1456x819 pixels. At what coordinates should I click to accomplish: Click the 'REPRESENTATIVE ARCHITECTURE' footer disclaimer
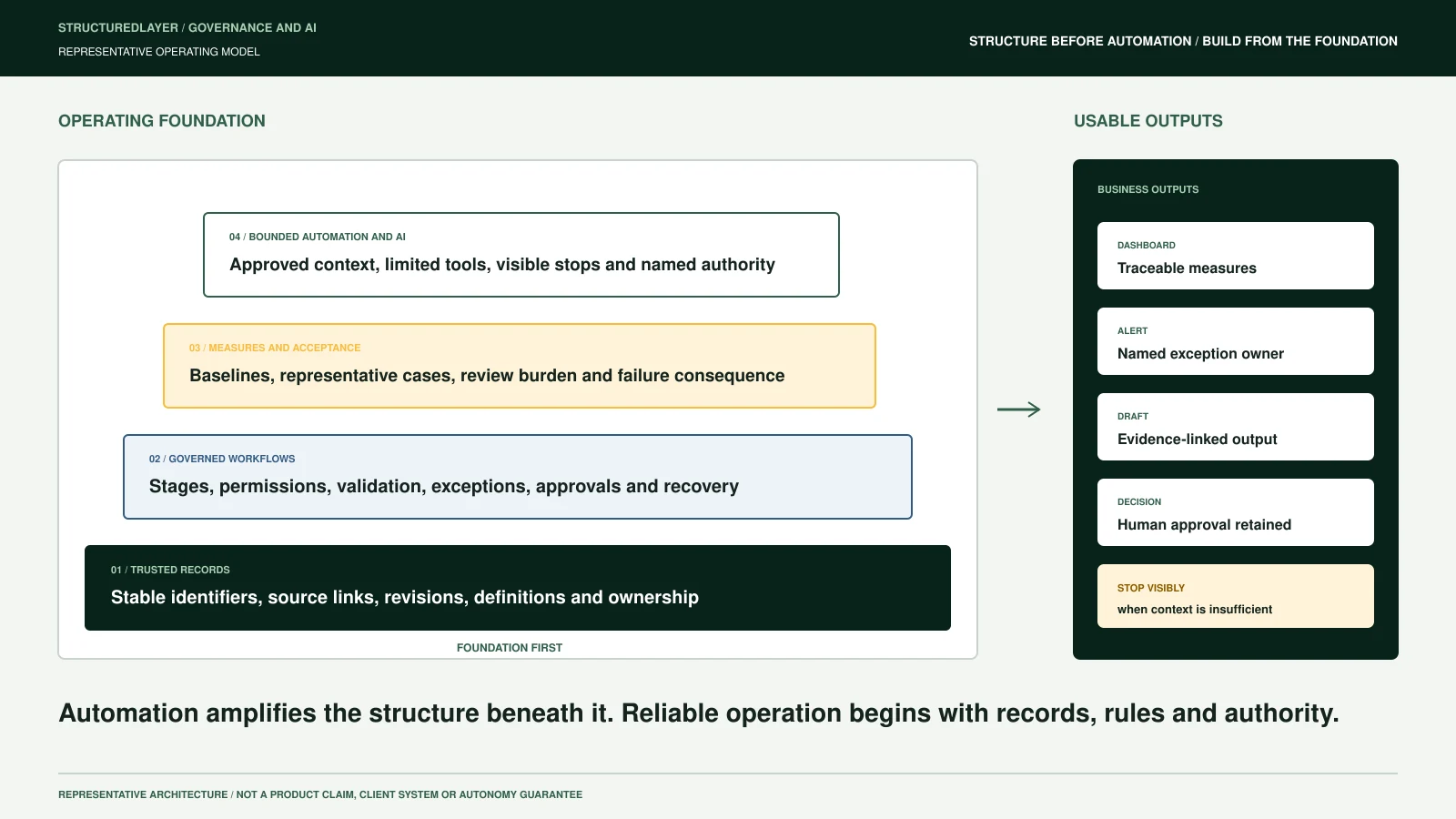[320, 794]
